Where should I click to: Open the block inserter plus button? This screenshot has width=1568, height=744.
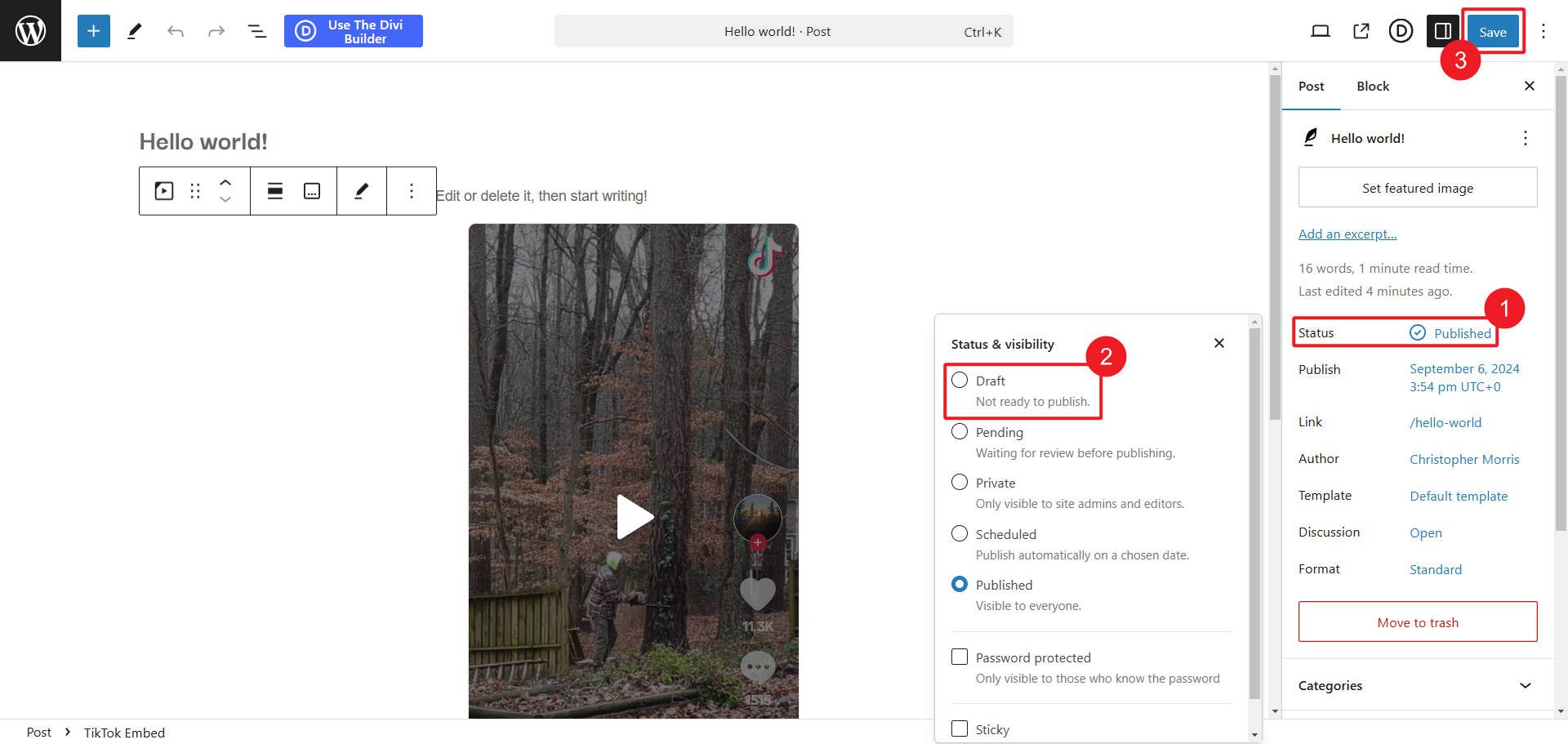(x=94, y=31)
